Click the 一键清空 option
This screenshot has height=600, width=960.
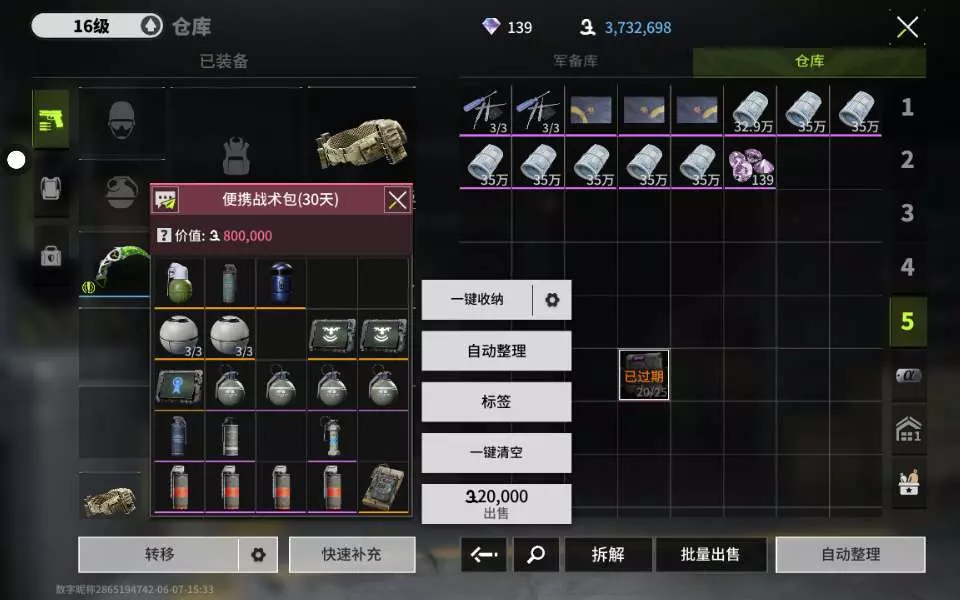(497, 452)
